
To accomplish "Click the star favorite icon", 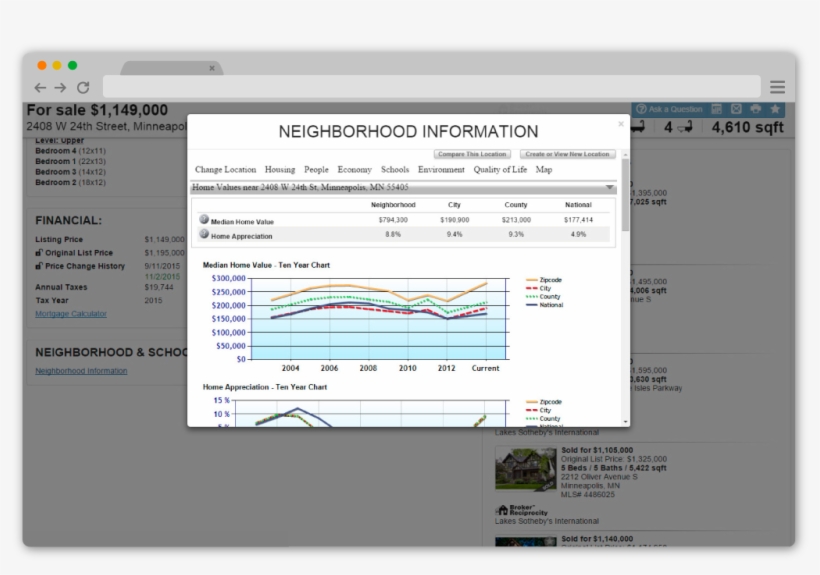I will 775,109.
